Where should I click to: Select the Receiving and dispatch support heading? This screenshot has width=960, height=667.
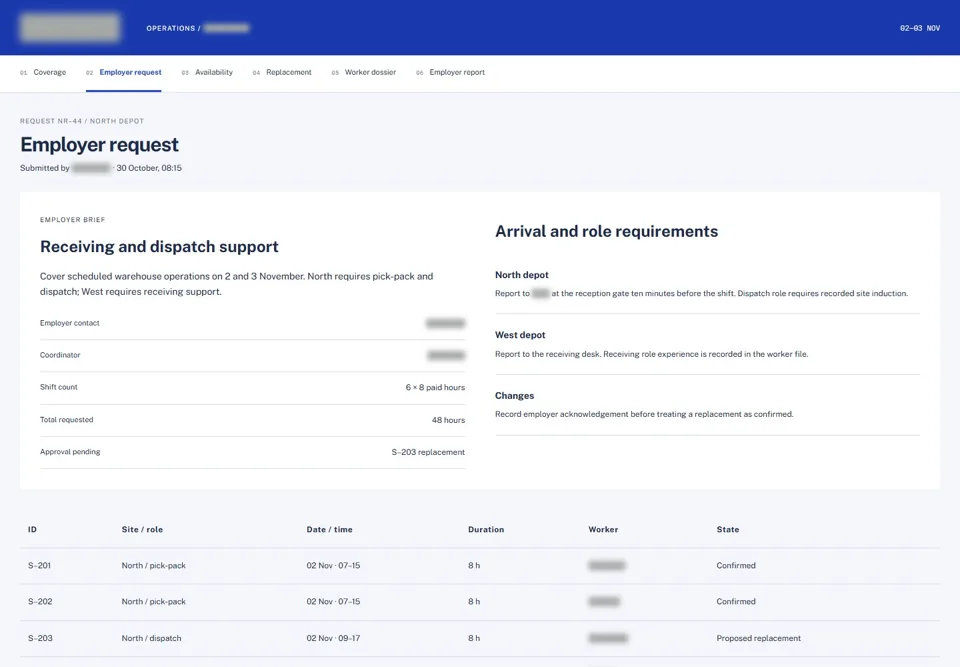(x=159, y=246)
